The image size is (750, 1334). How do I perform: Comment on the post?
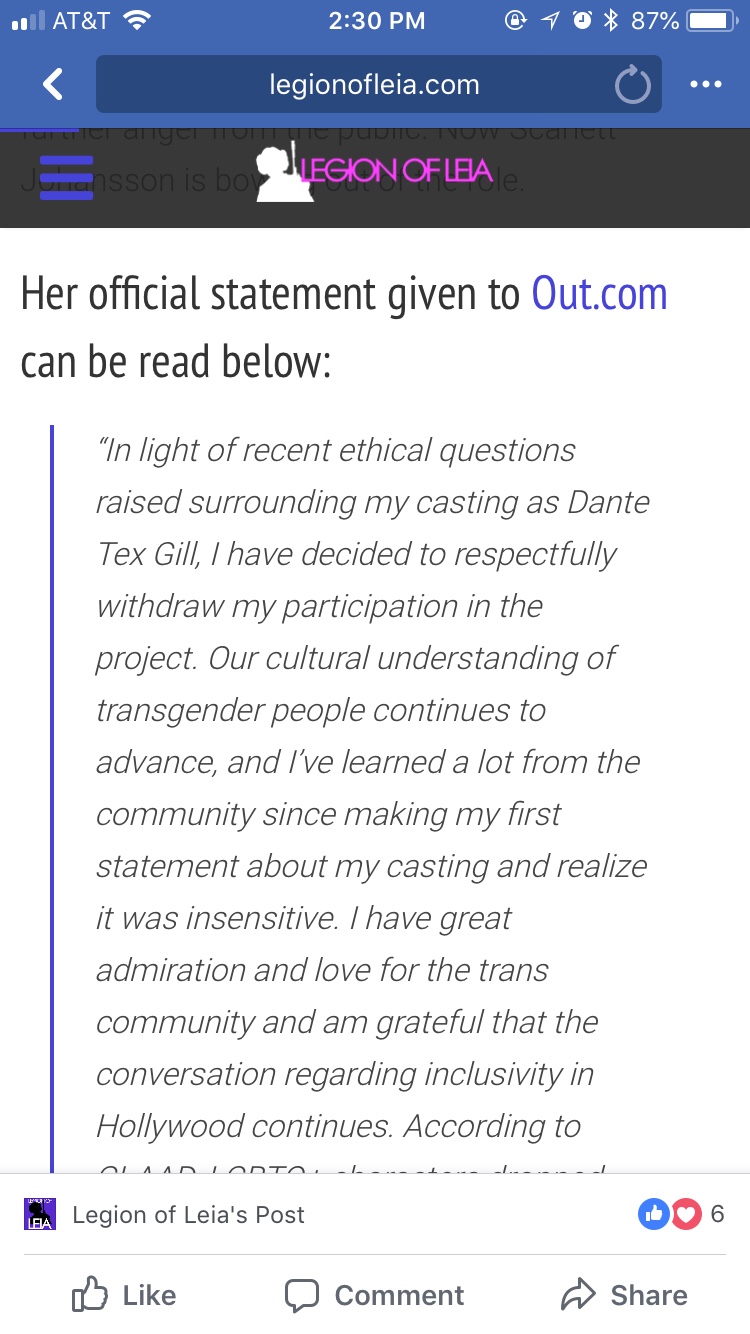(375, 1295)
